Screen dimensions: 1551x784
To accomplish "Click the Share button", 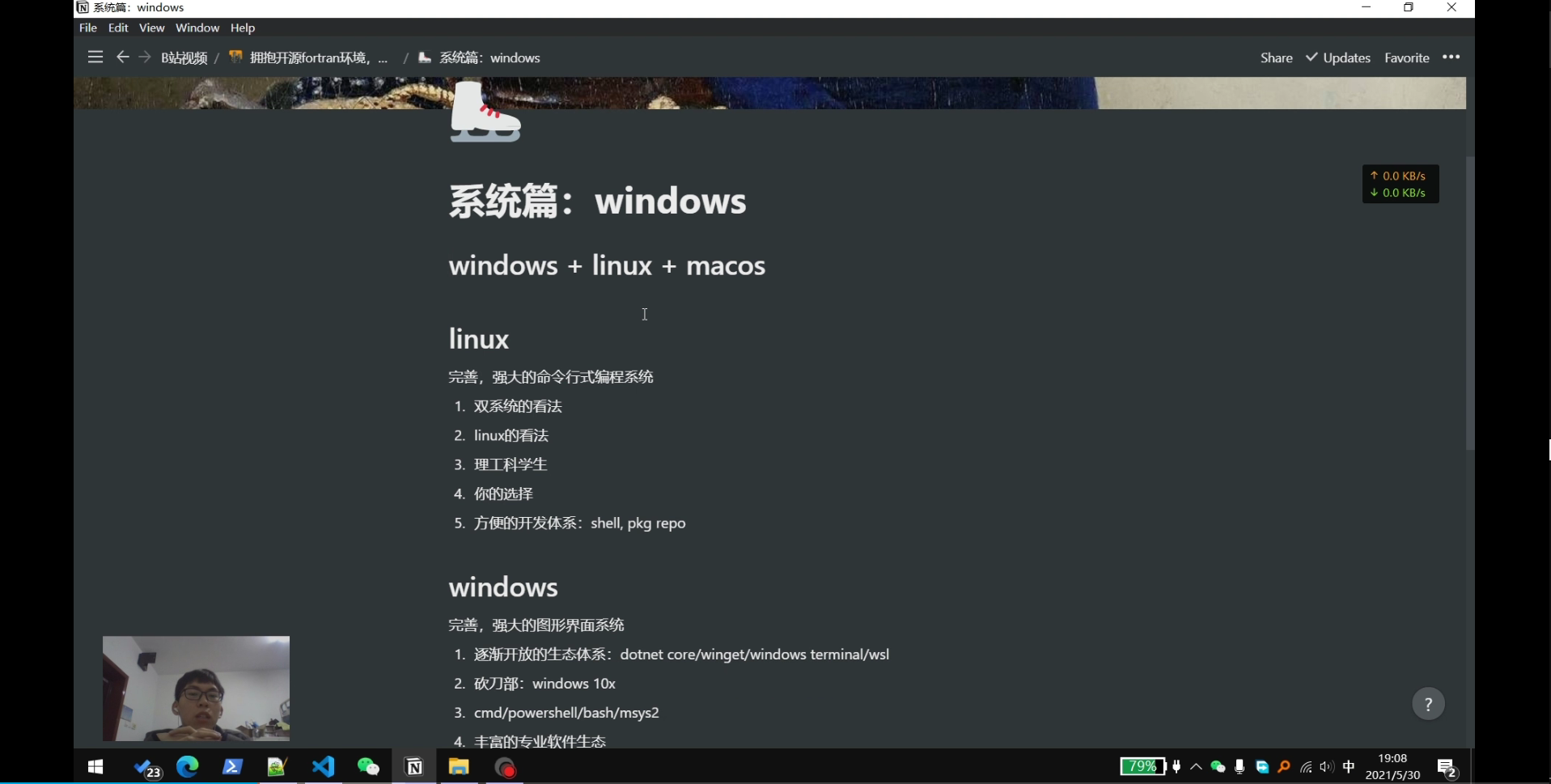I will (x=1277, y=57).
